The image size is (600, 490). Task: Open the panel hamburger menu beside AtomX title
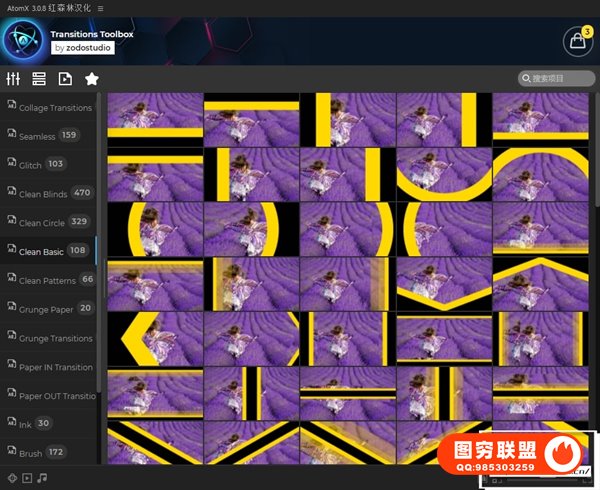(100, 8)
